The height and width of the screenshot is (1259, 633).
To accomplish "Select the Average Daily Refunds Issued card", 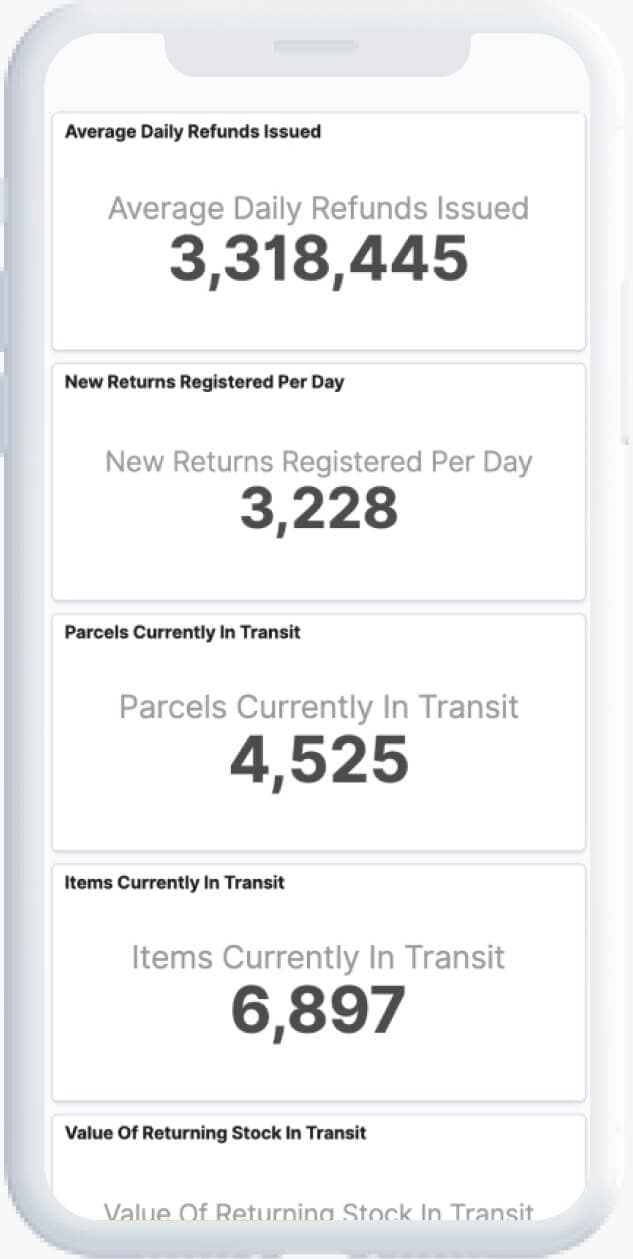I will 318,232.
